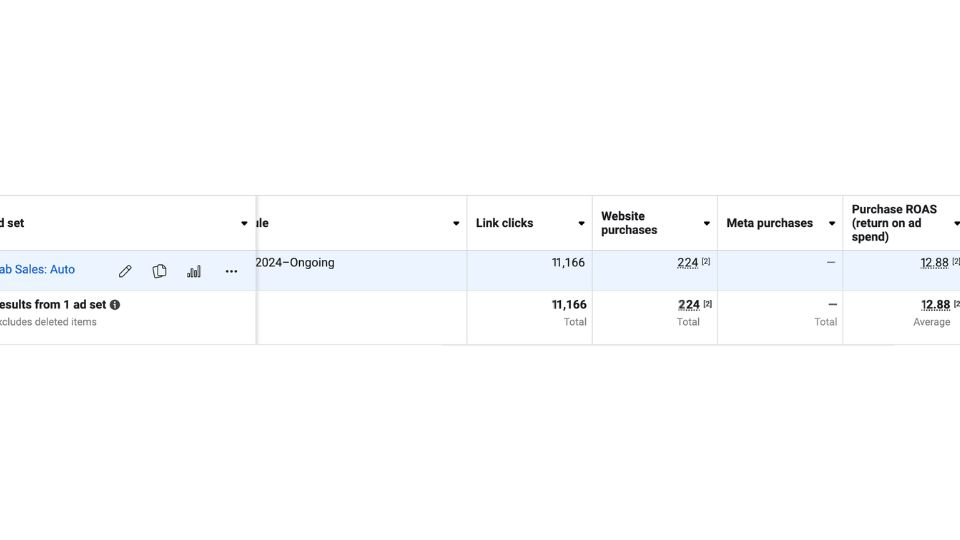This screenshot has width=960, height=540.
Task: Click the underlined 12.88 ROAS in ad set row
Action: click(934, 263)
